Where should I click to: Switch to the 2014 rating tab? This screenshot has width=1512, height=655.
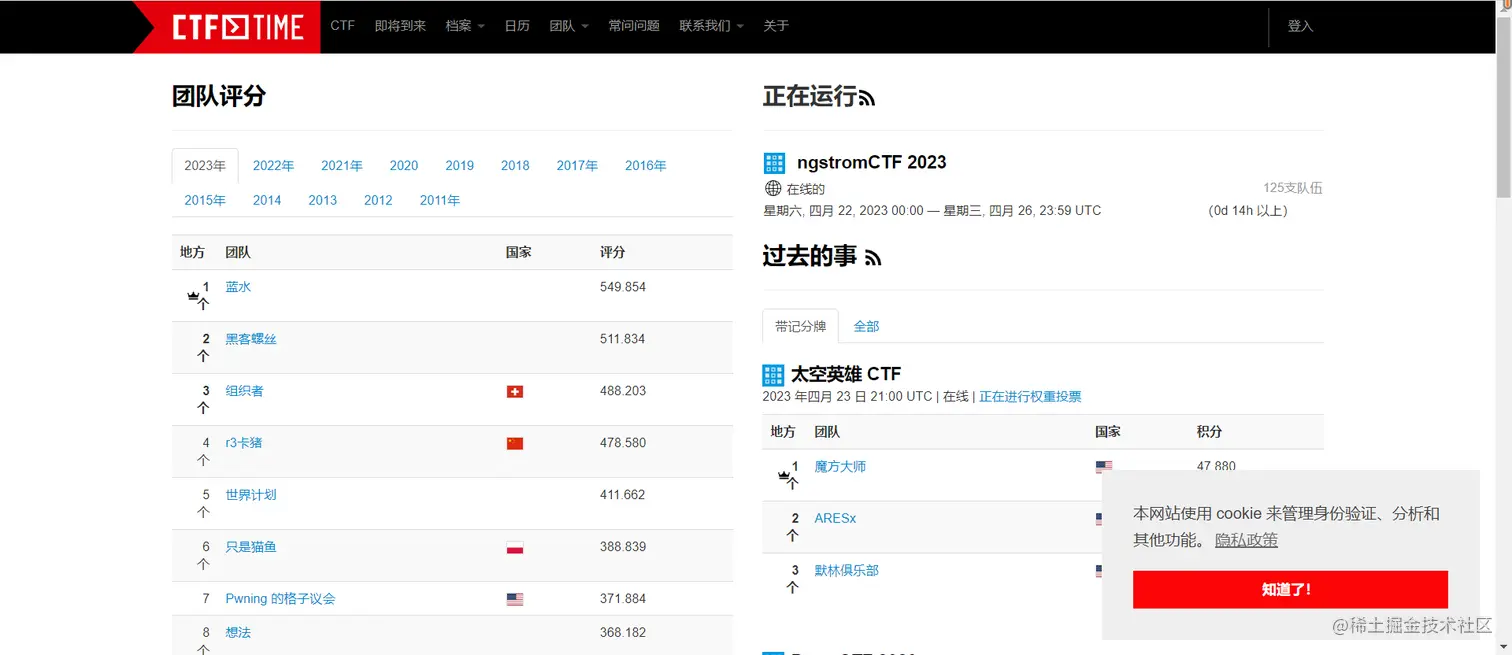click(x=267, y=200)
